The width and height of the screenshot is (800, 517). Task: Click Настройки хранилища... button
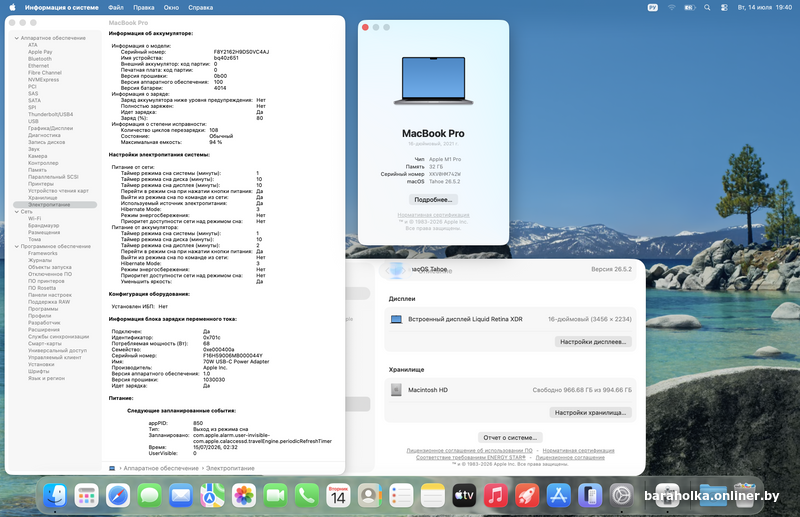point(590,412)
